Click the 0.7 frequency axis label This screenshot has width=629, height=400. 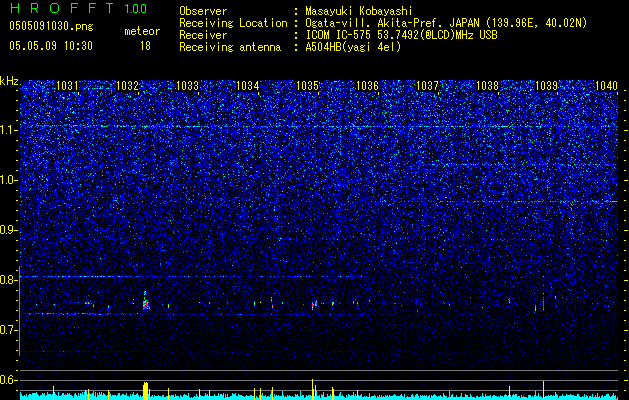tap(8, 330)
